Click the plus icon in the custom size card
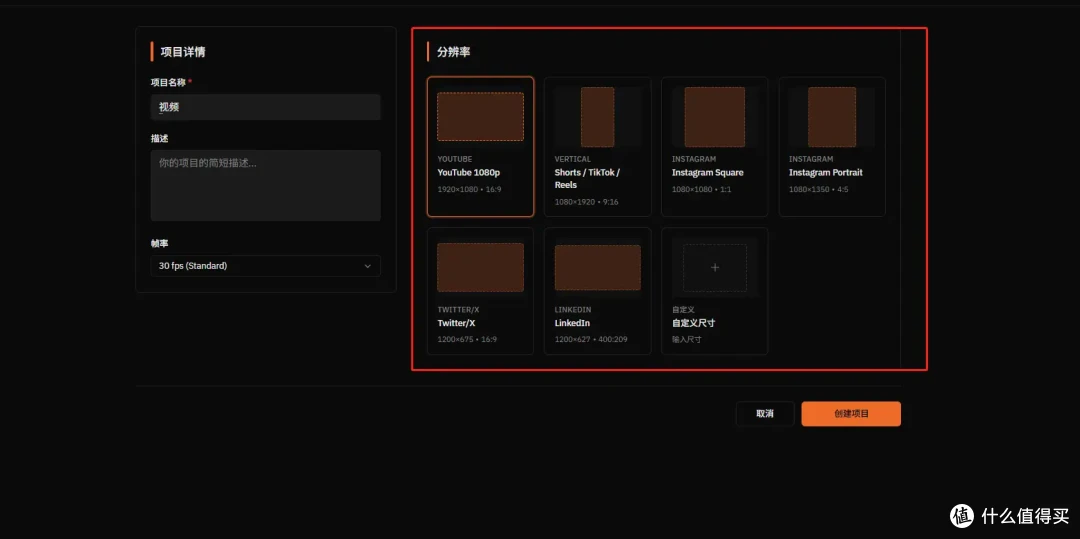Screen dimensions: 1080x539 click(x=715, y=267)
